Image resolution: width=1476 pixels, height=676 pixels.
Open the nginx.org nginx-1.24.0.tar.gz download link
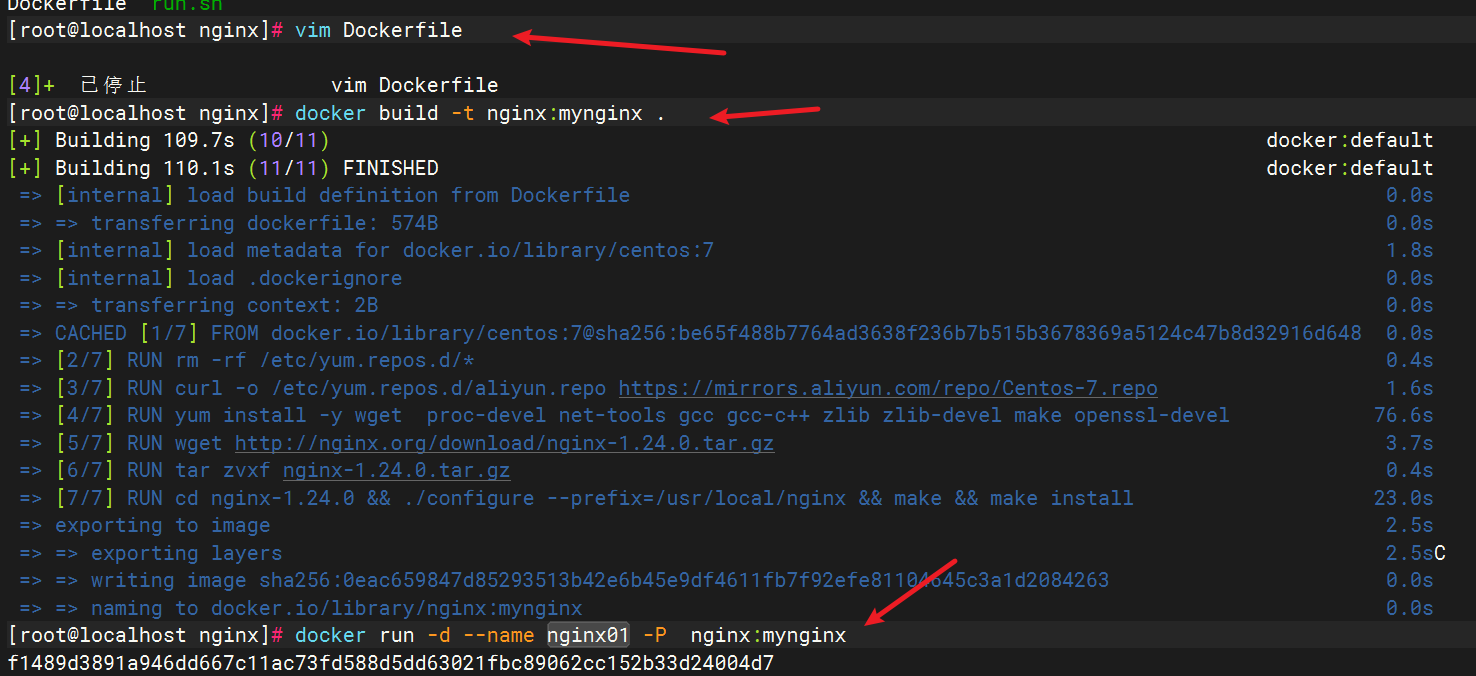(504, 443)
